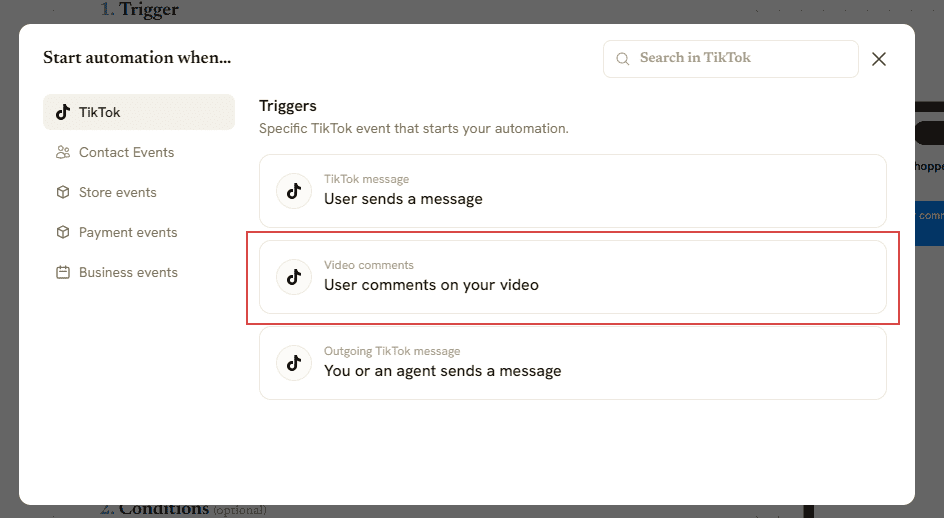This screenshot has height=518, width=944.
Task: Click 'Specific TikTok event that starts your automation.' text
Action: 414,128
